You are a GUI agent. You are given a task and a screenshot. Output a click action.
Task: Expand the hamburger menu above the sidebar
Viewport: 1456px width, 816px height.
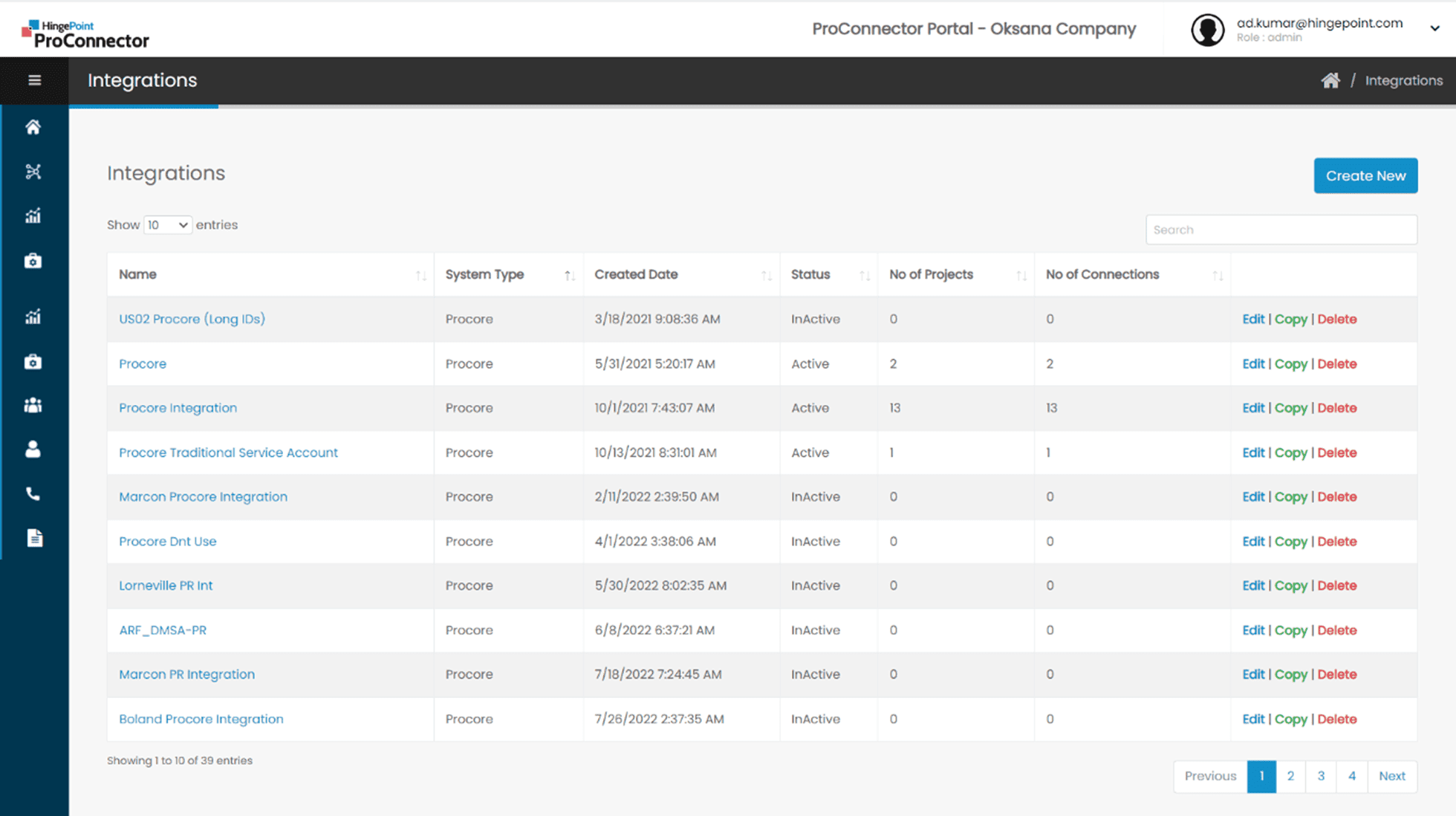34,80
